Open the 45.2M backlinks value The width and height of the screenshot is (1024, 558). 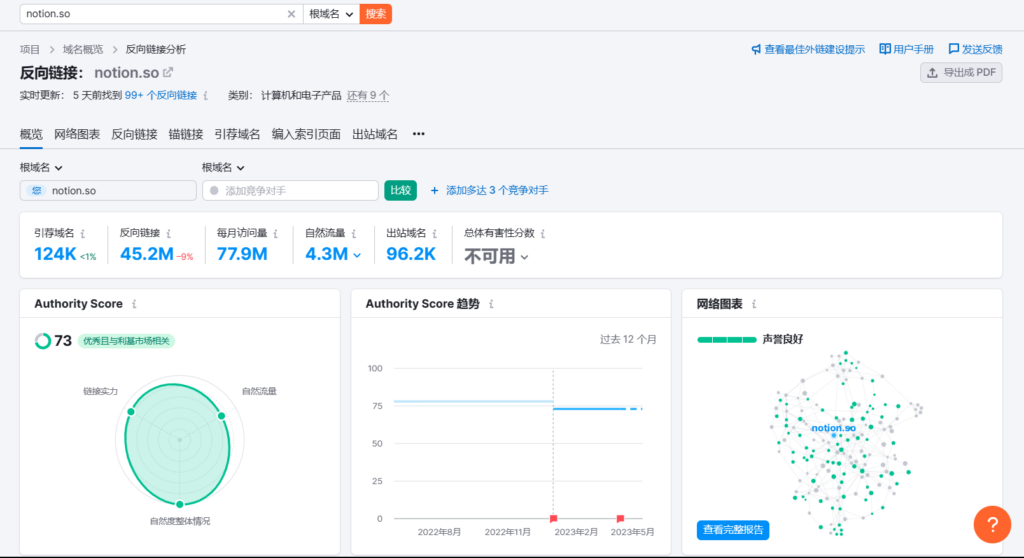(147, 254)
